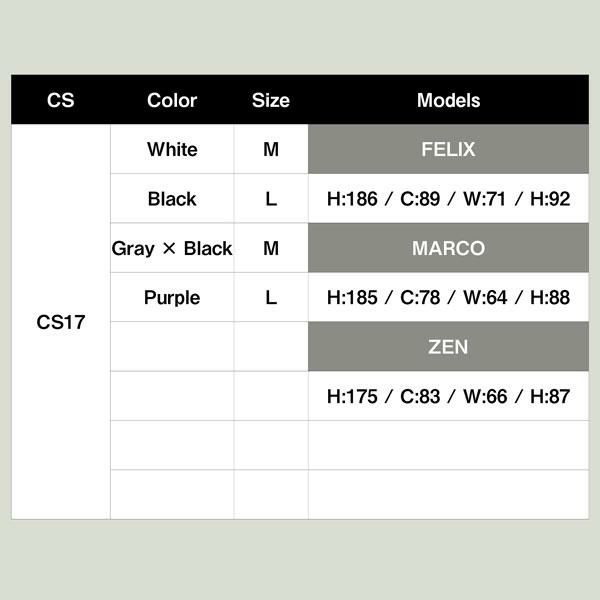Click size L in the Purple row
The height and width of the screenshot is (600, 600).
pyautogui.click(x=271, y=298)
